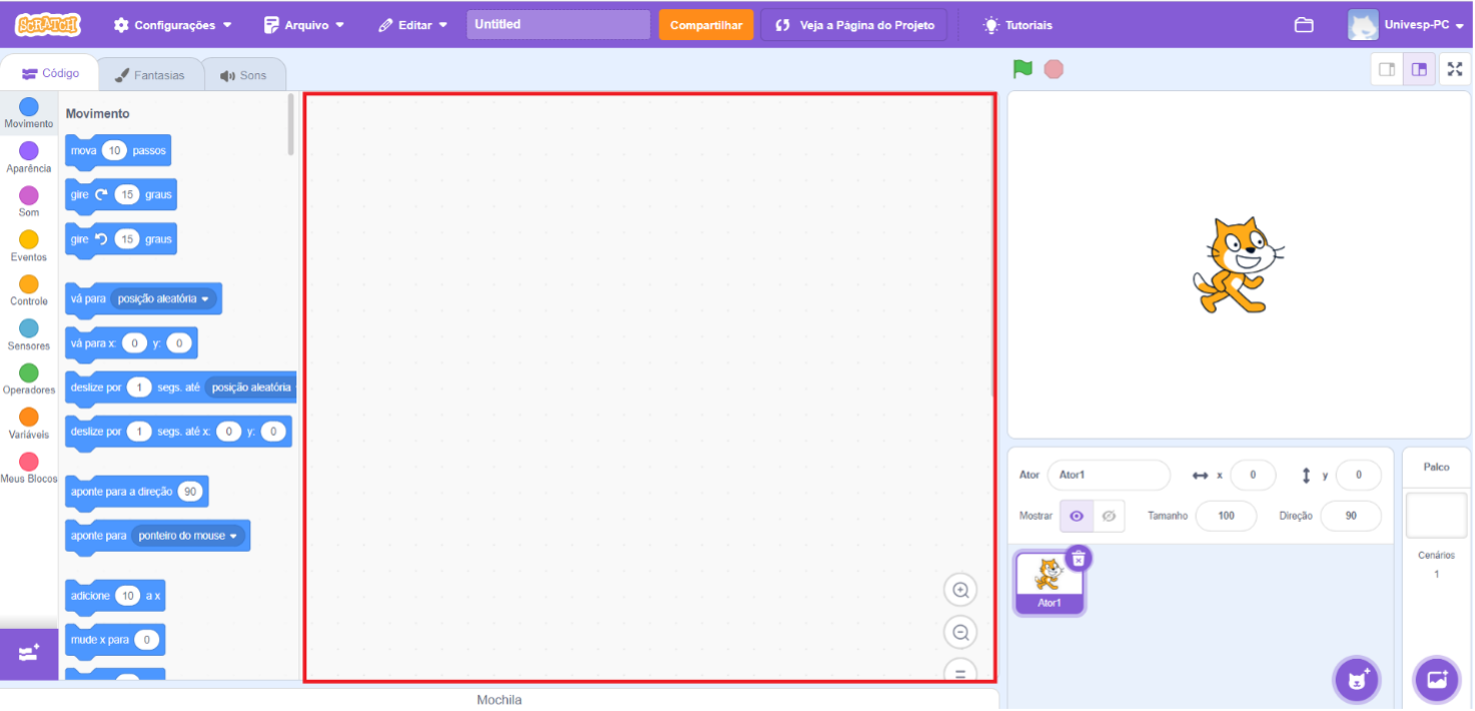Switch to large stage layout
The width and height of the screenshot is (1475, 711).
(x=1419, y=69)
